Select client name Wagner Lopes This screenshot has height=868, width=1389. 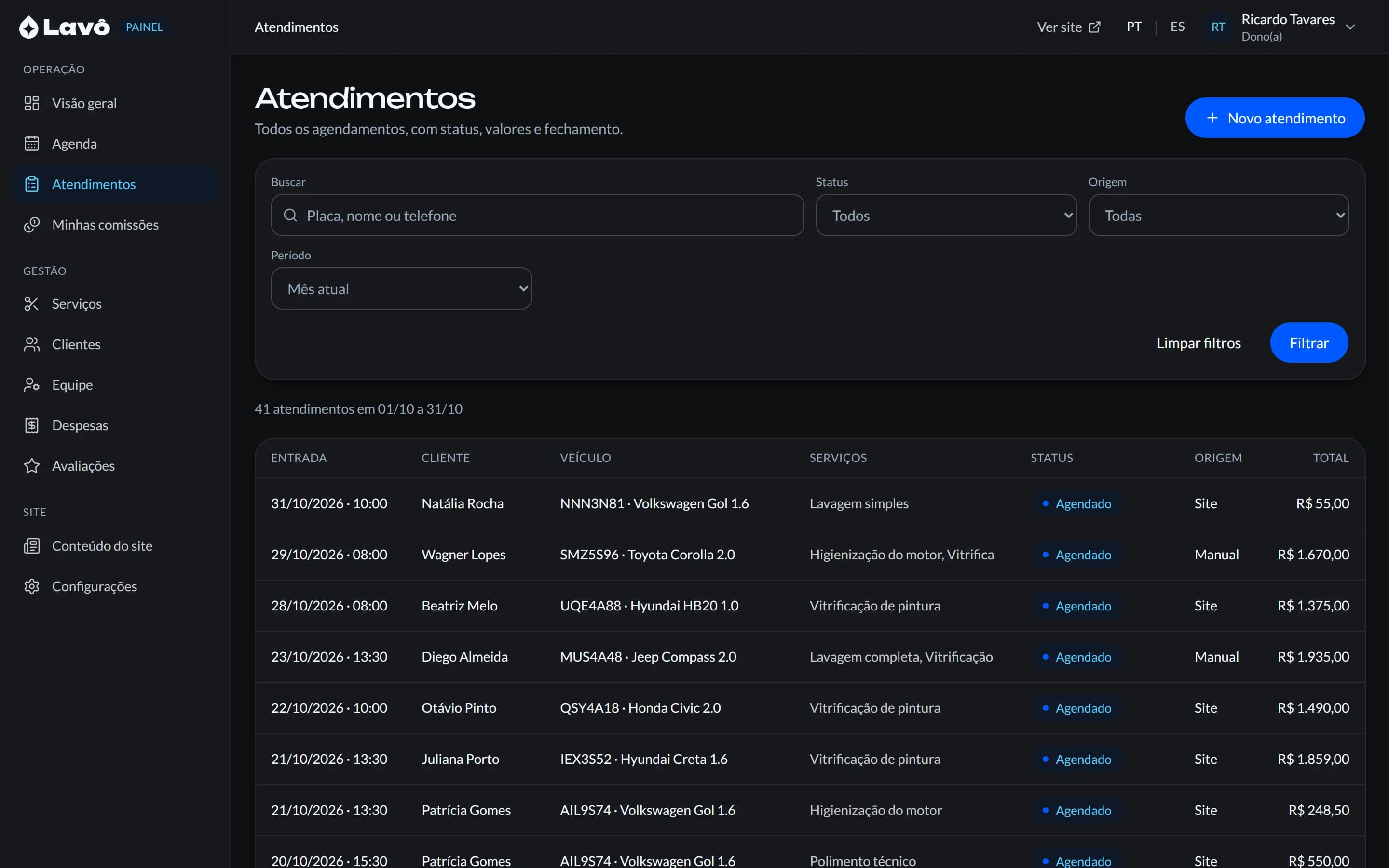[x=463, y=555]
